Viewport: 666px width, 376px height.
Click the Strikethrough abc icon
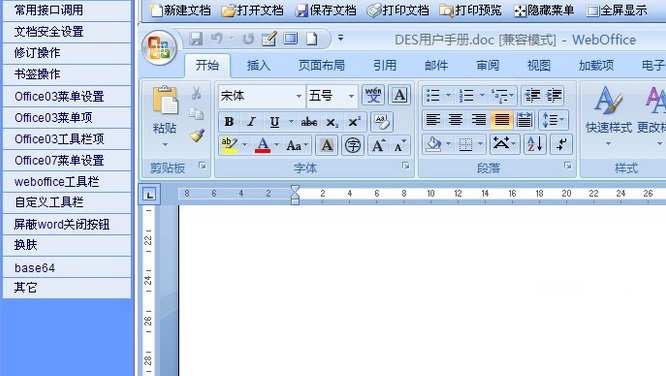[309, 122]
